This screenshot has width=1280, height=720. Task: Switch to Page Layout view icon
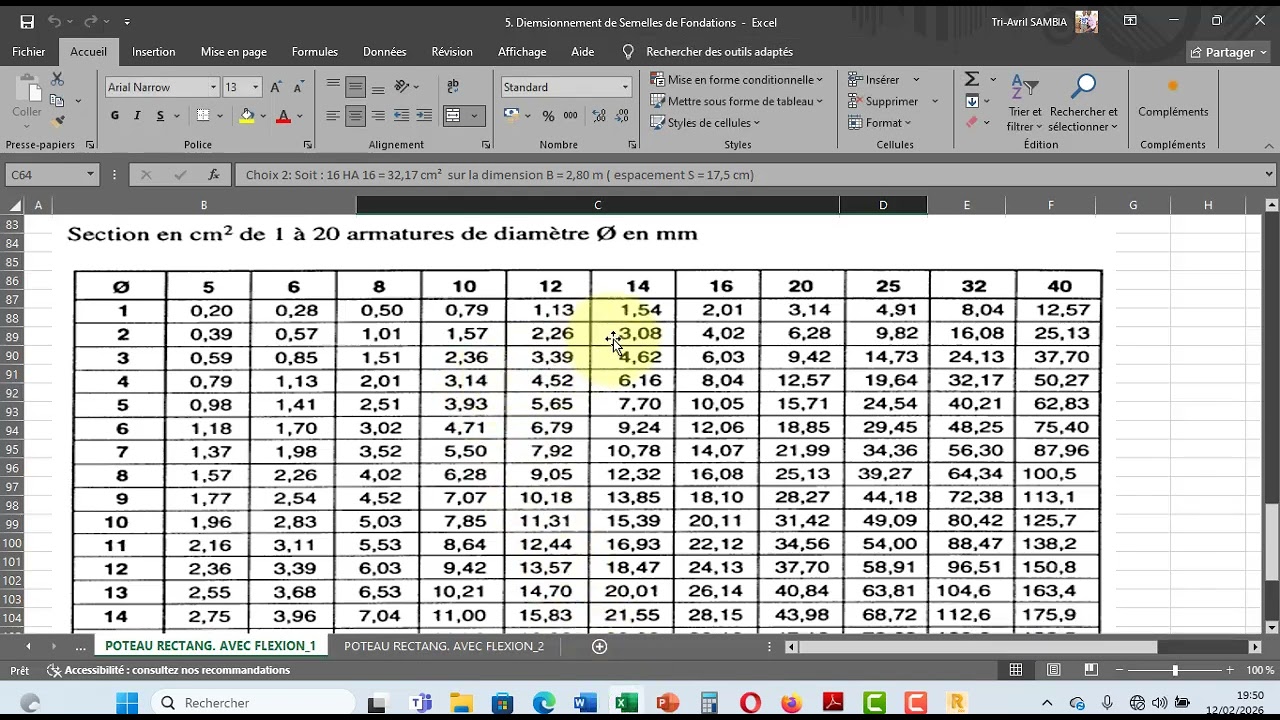click(1053, 670)
